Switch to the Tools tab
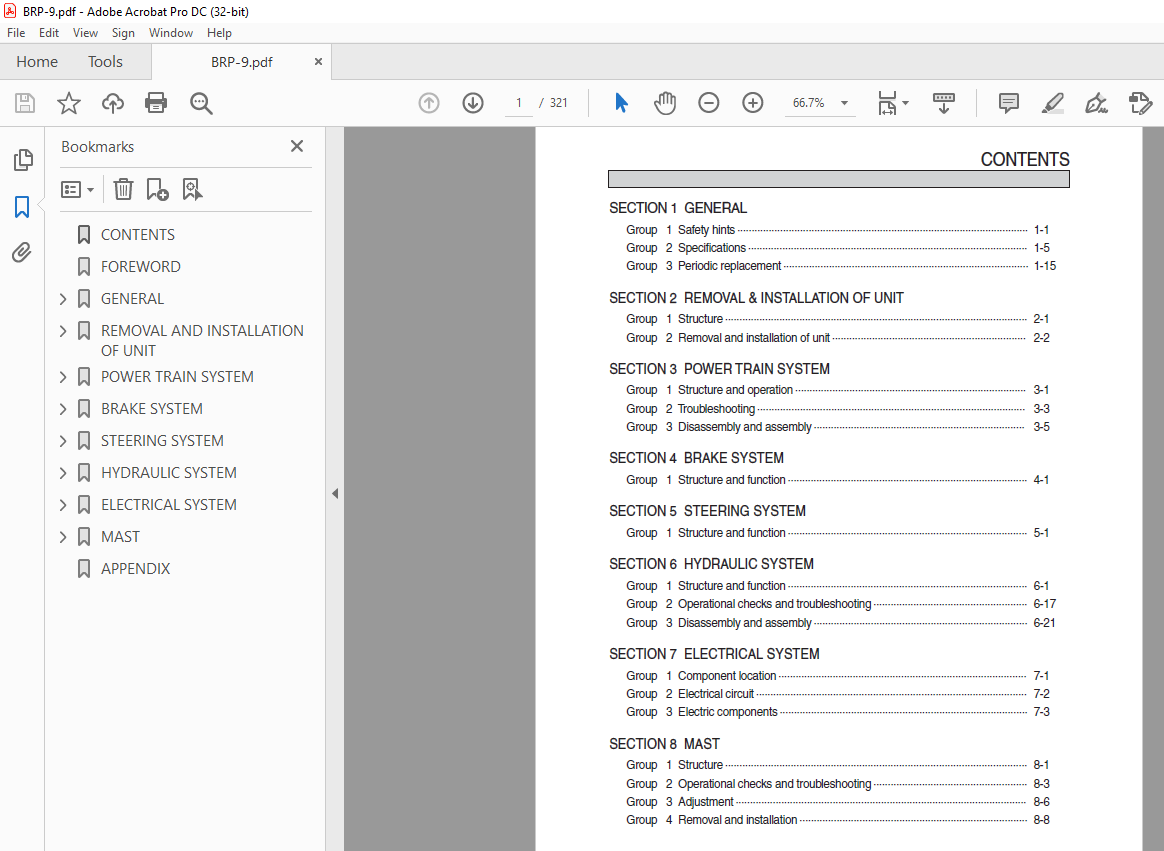 pos(105,62)
